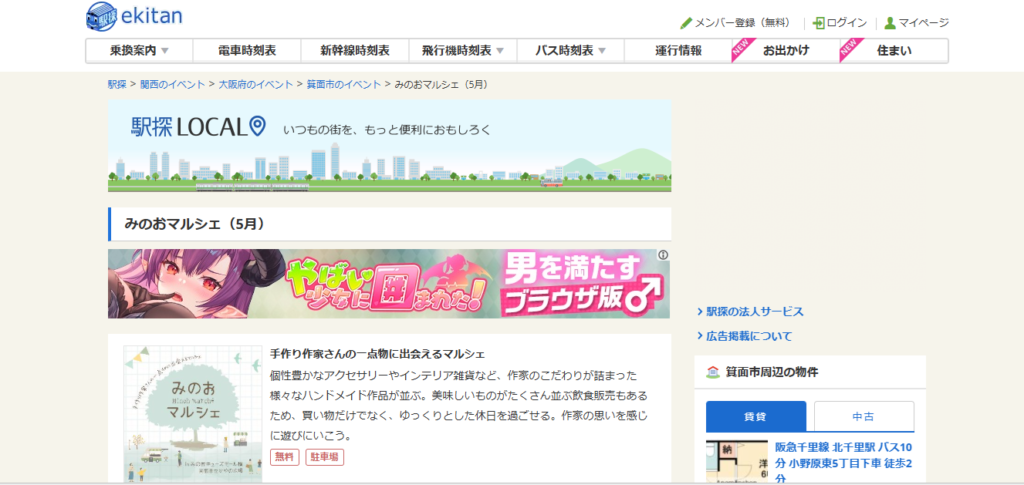Click the ad info icon on banner

[662, 256]
